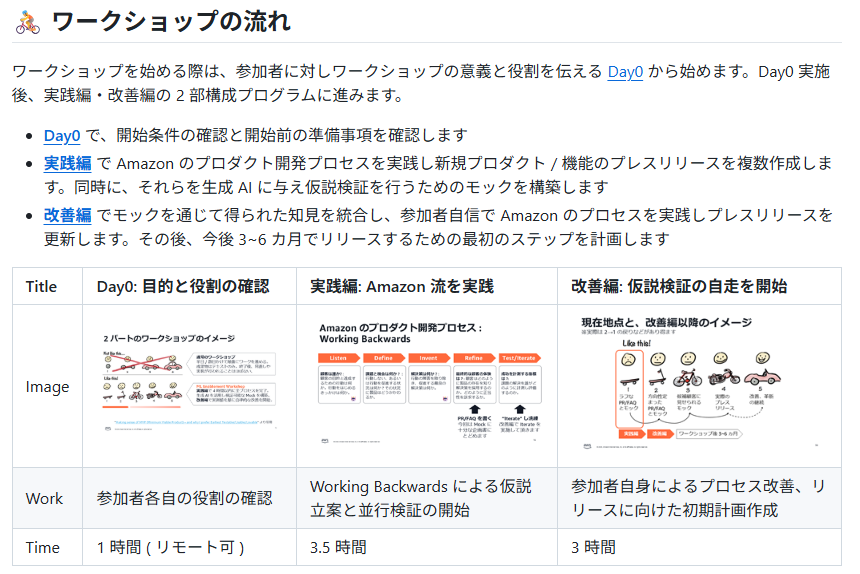Click the 参加者各自の役割の確認 cell
Screen dimensions: 860x574
pos(184,498)
